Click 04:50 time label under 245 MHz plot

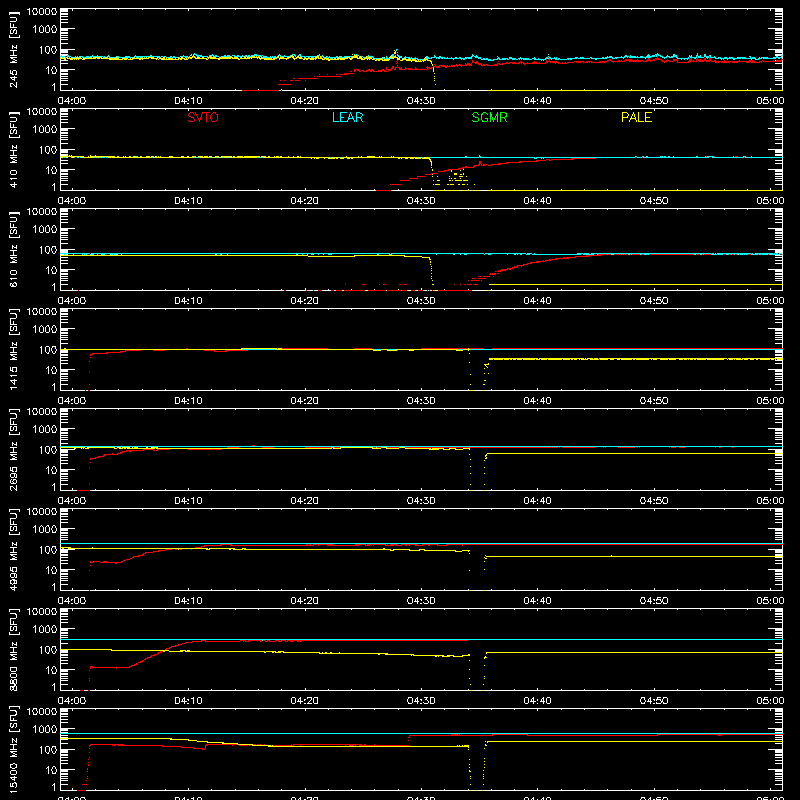point(654,101)
